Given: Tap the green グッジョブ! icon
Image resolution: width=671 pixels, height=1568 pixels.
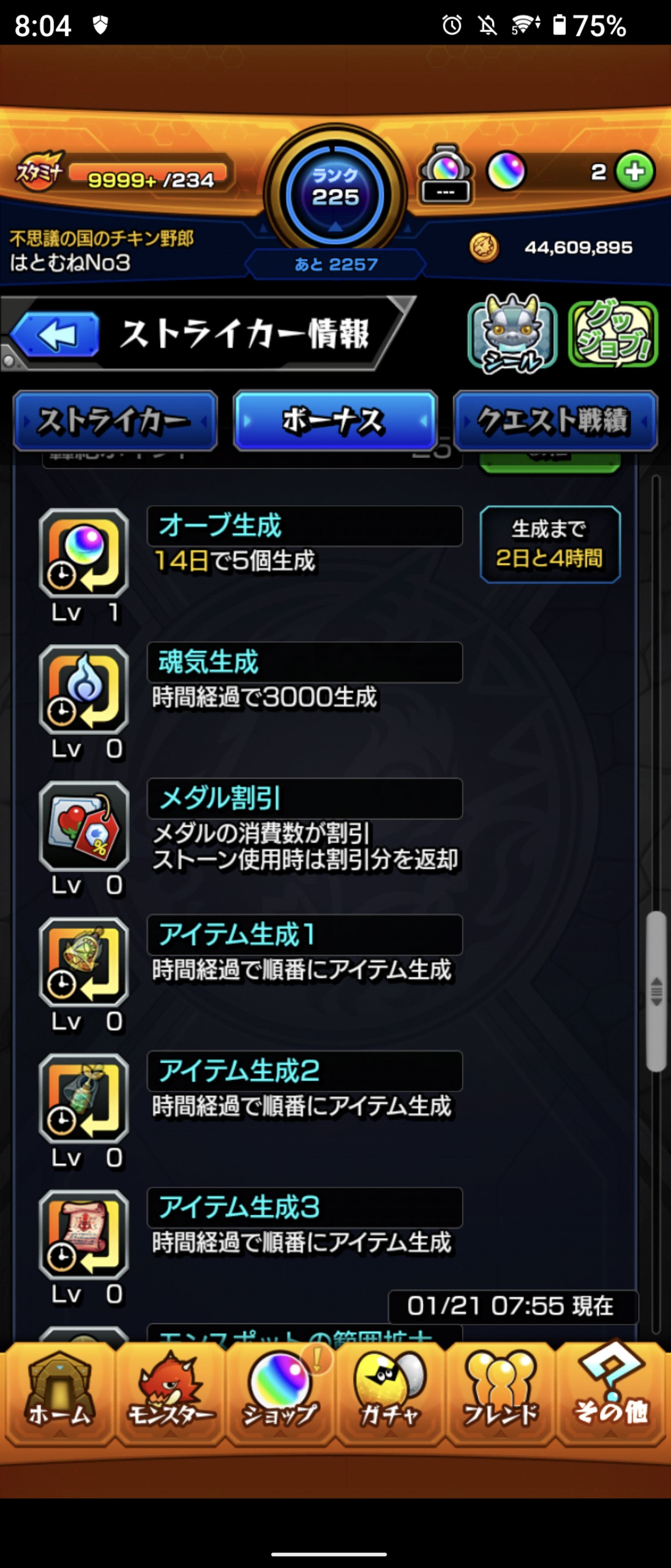Looking at the screenshot, I should [x=613, y=334].
